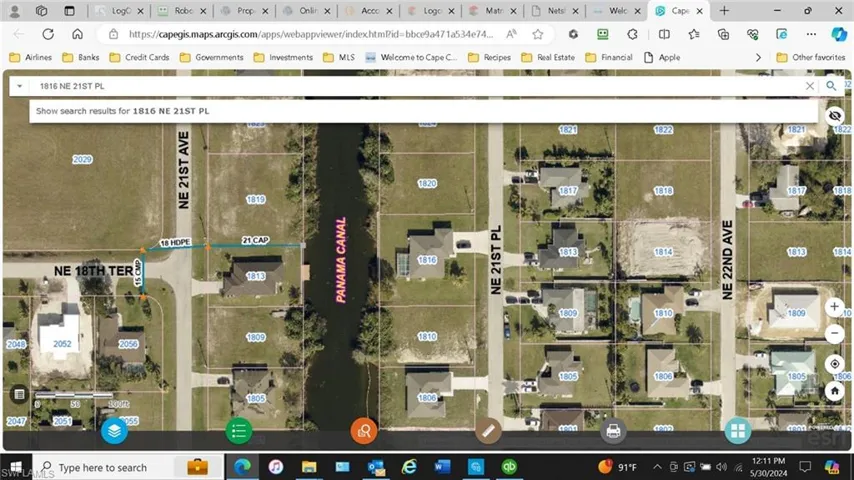Open File Explorer from taskbar
The width and height of the screenshot is (854, 480).
309,467
